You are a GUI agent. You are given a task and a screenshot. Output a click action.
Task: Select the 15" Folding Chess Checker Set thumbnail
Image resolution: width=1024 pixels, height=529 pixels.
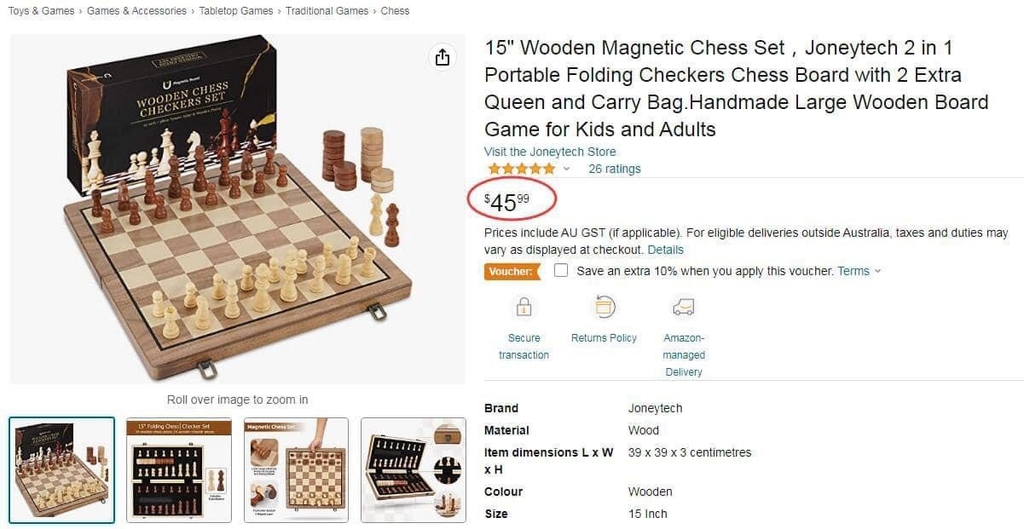(x=179, y=470)
